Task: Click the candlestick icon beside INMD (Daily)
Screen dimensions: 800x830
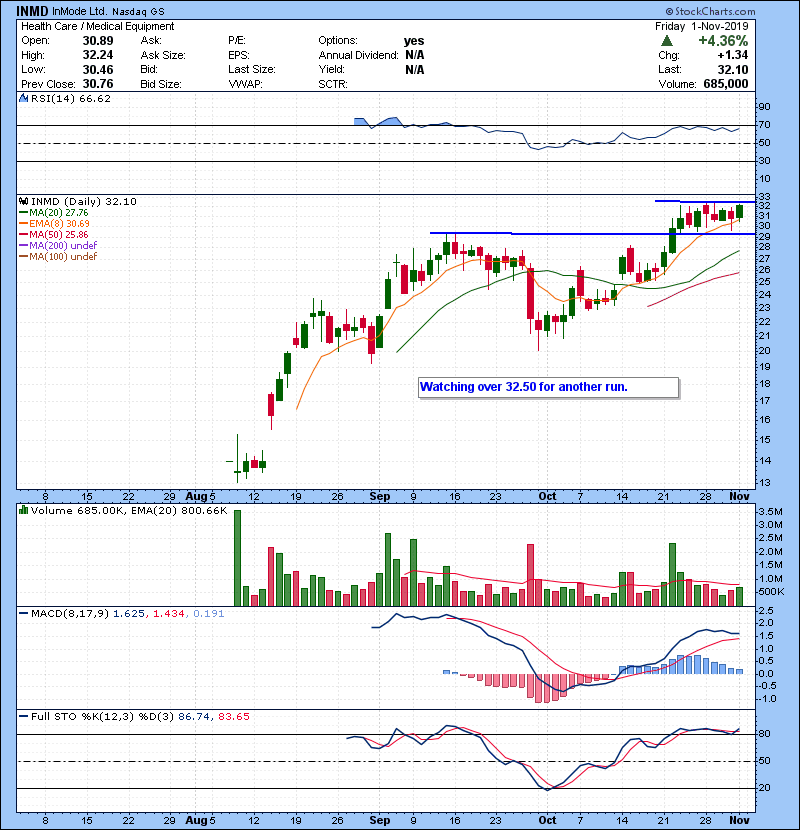Action: [x=23, y=201]
